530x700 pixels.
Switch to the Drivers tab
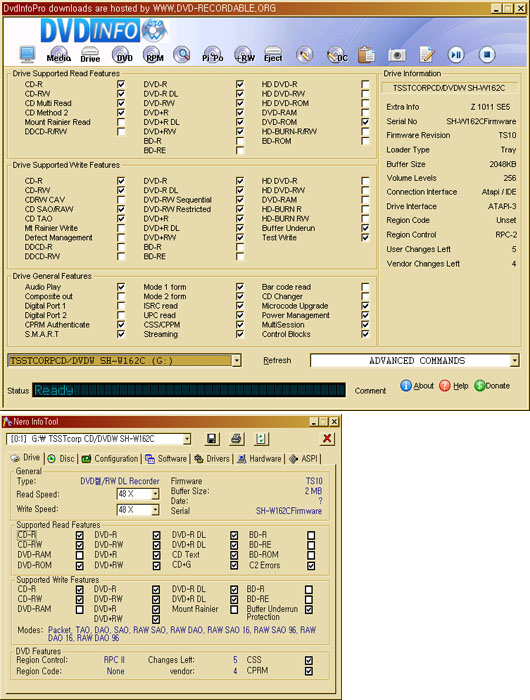tap(212, 458)
